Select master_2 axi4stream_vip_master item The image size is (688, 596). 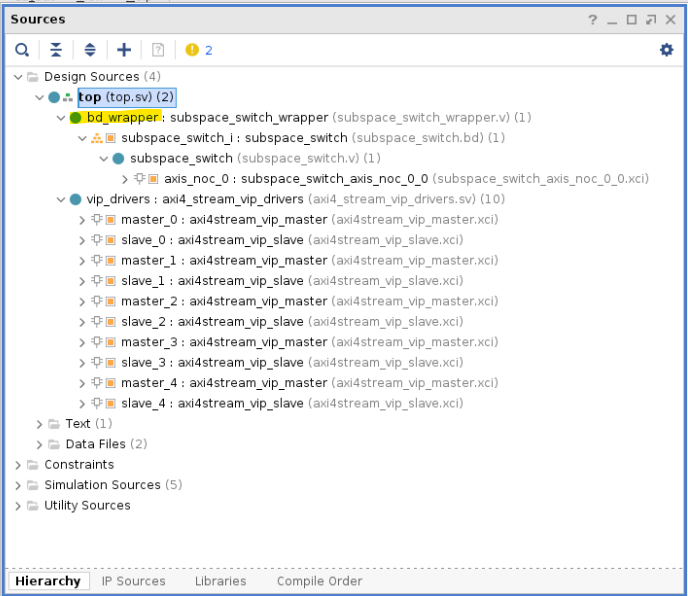223,302
